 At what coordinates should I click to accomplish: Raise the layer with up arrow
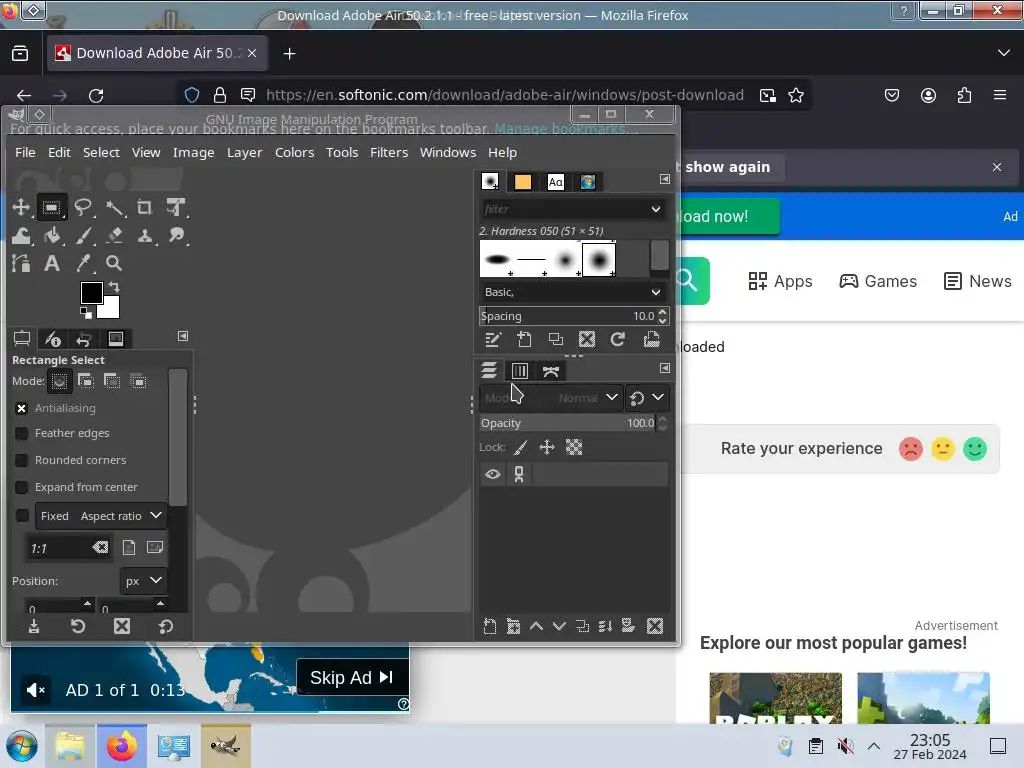point(536,627)
